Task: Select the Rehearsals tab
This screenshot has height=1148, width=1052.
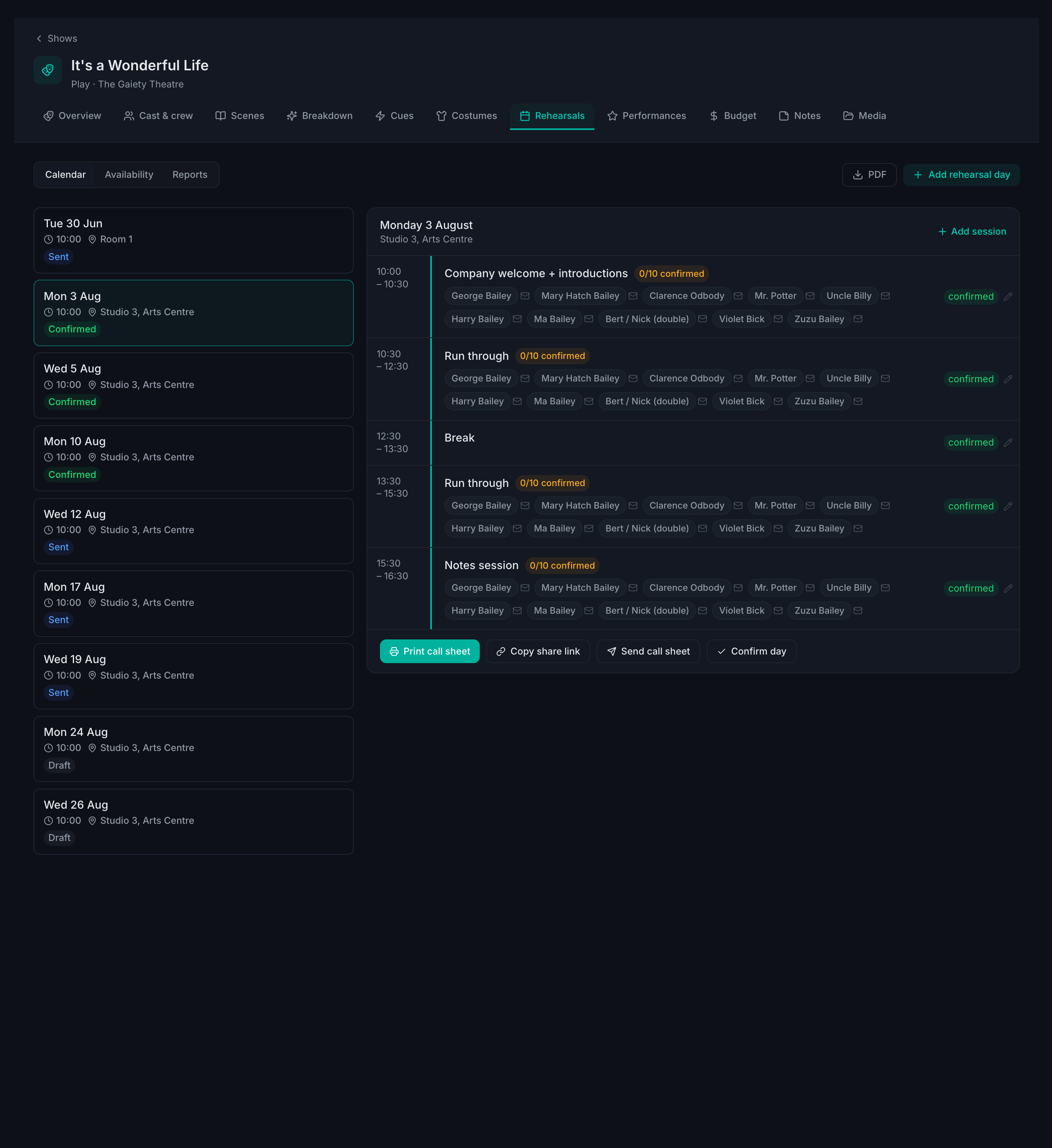Action: pos(552,116)
